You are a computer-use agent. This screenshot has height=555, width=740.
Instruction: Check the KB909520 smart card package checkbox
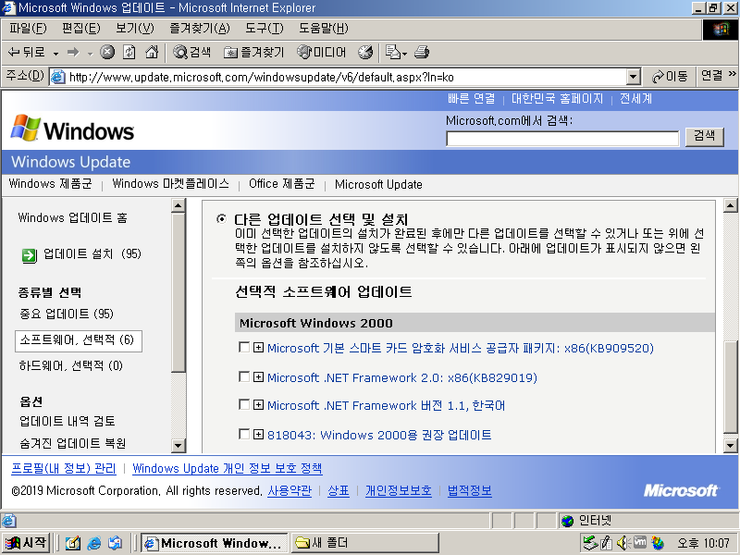pyautogui.click(x=244, y=347)
